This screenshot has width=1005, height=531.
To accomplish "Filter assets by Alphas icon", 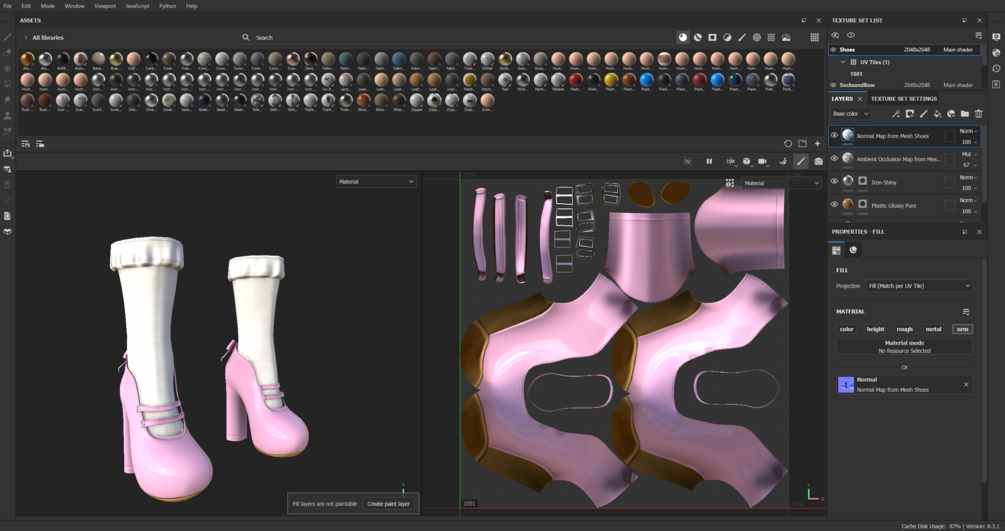I will (756, 37).
